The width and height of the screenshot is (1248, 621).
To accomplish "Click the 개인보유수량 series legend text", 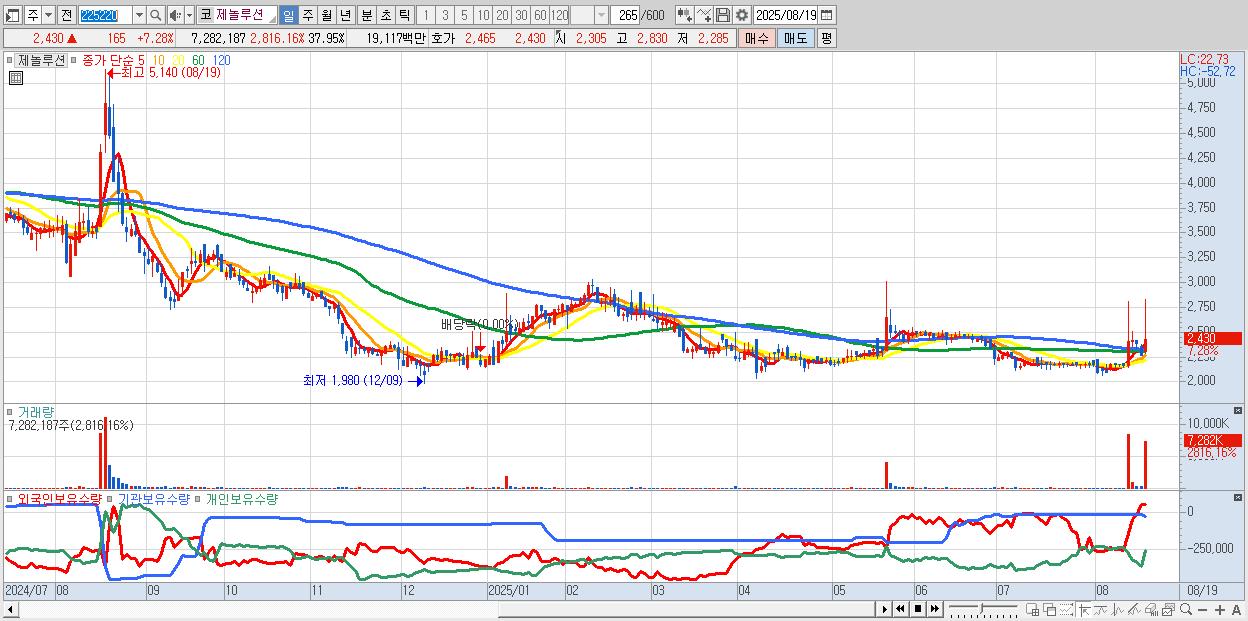I will coord(242,499).
